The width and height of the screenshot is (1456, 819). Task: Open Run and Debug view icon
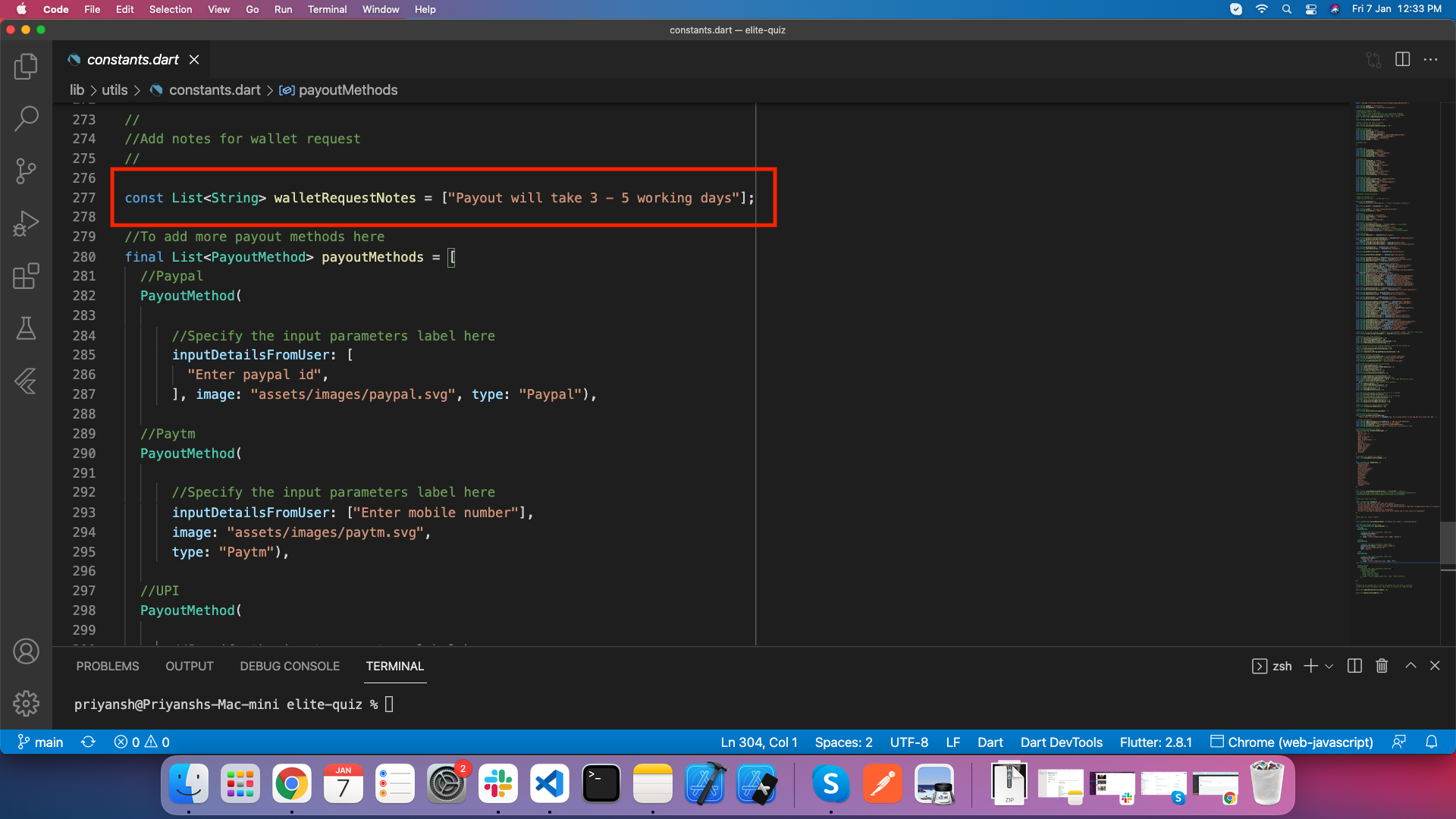click(x=26, y=224)
